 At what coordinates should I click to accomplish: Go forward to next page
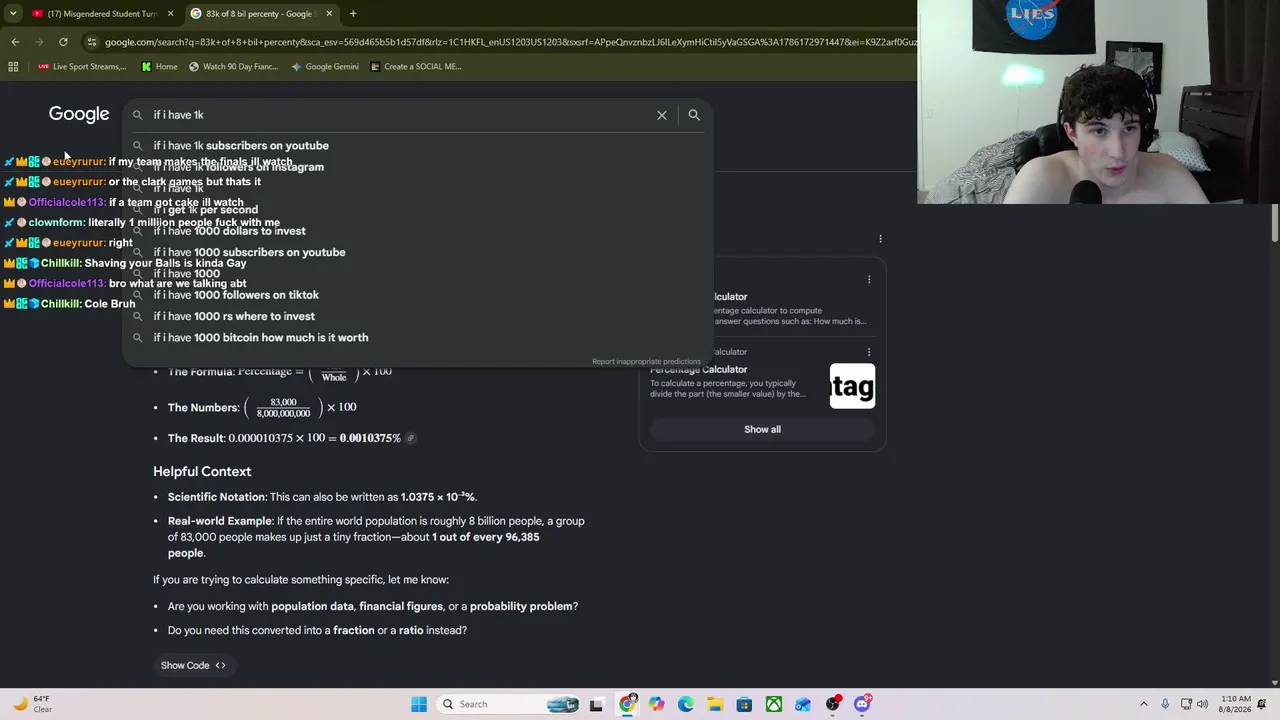tap(39, 42)
